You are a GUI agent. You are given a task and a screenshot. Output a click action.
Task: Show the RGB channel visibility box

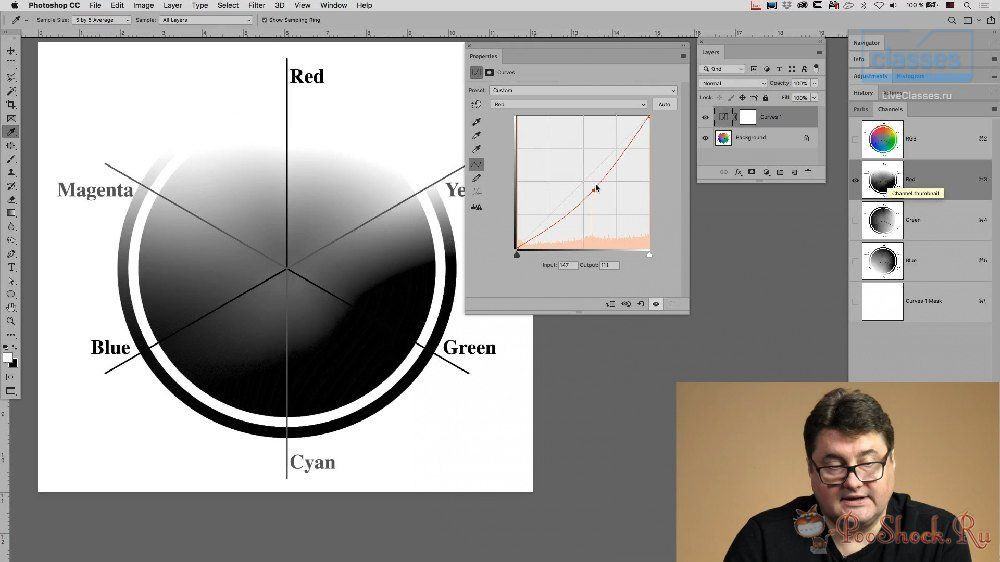pos(855,139)
